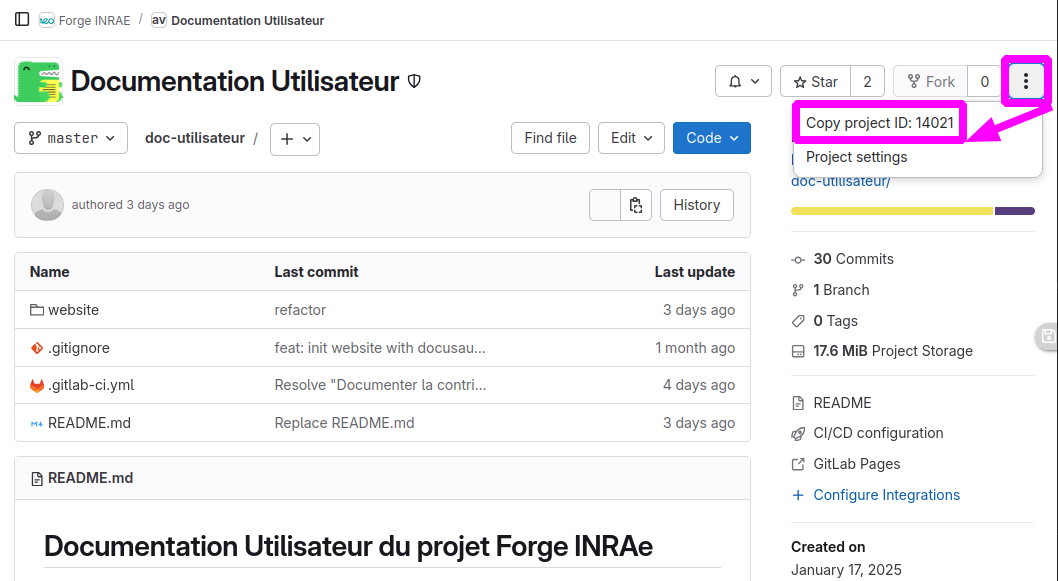Click the file icon in README.md preview header
The width and height of the screenshot is (1058, 581).
tap(36, 478)
